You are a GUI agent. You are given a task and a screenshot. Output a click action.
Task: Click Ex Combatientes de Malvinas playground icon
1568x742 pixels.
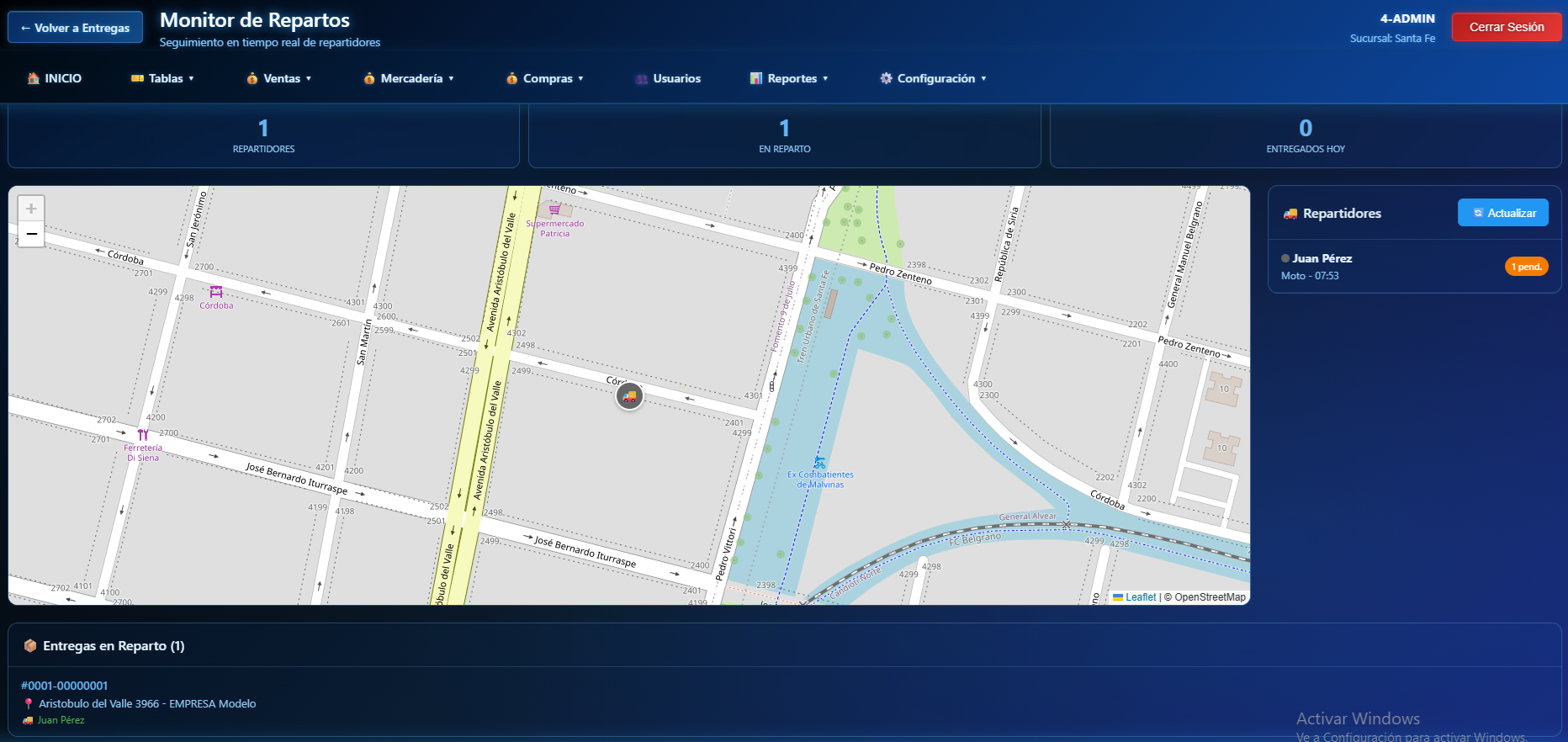pyautogui.click(x=819, y=463)
